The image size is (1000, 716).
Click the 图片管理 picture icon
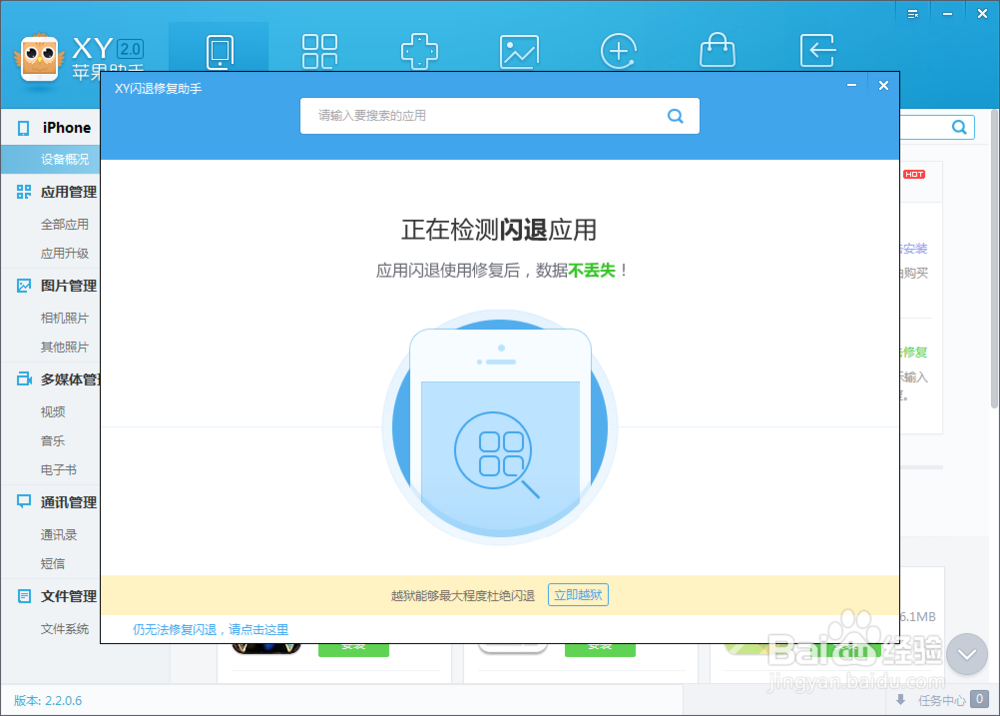[24, 286]
